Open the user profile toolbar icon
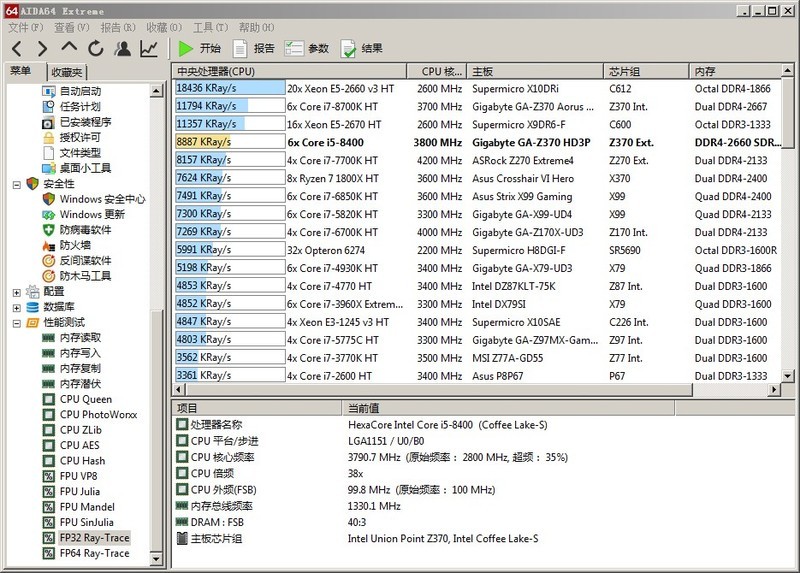This screenshot has height=573, width=800. click(122, 48)
